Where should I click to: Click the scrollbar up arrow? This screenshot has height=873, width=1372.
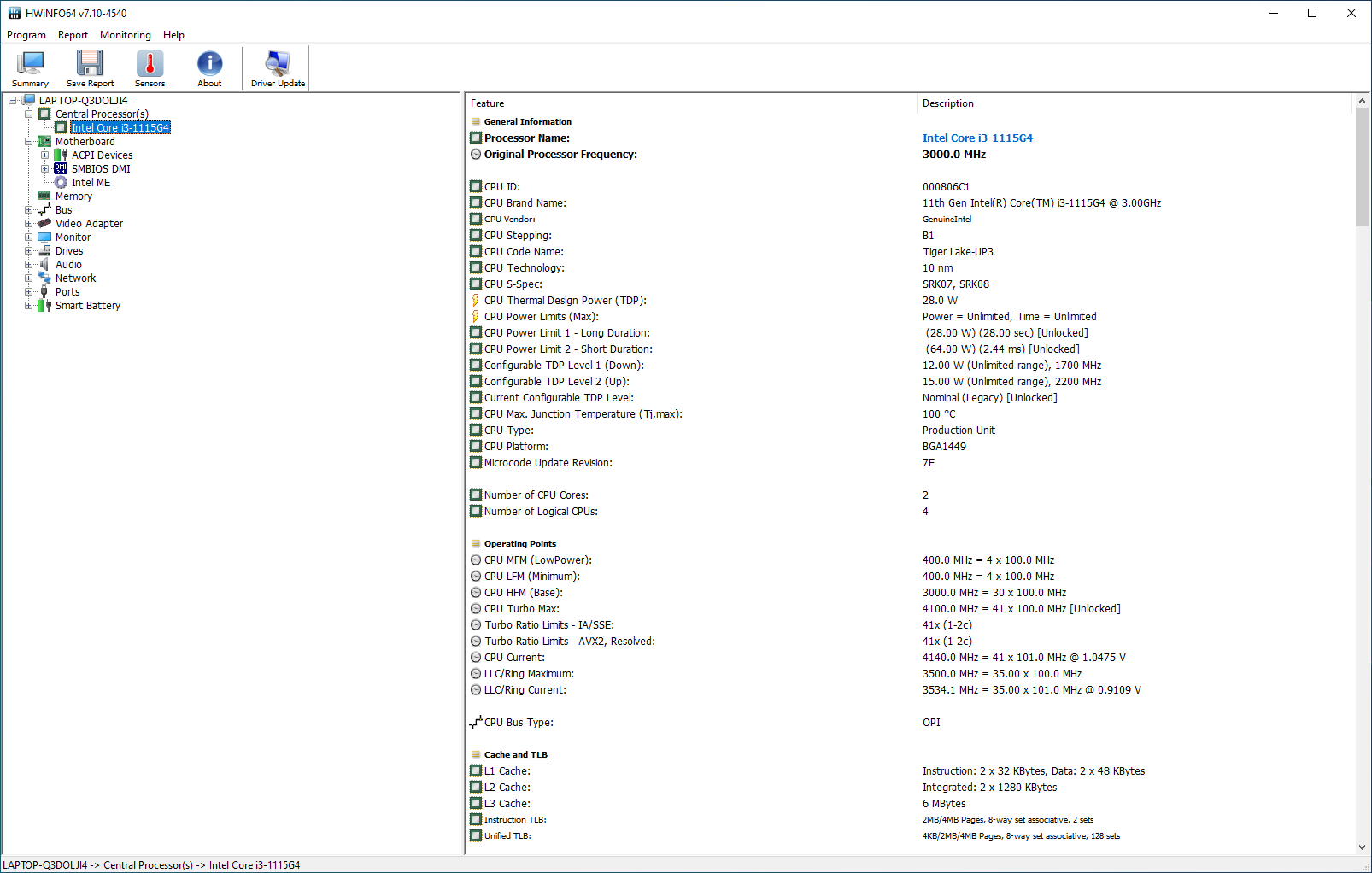(1362, 101)
